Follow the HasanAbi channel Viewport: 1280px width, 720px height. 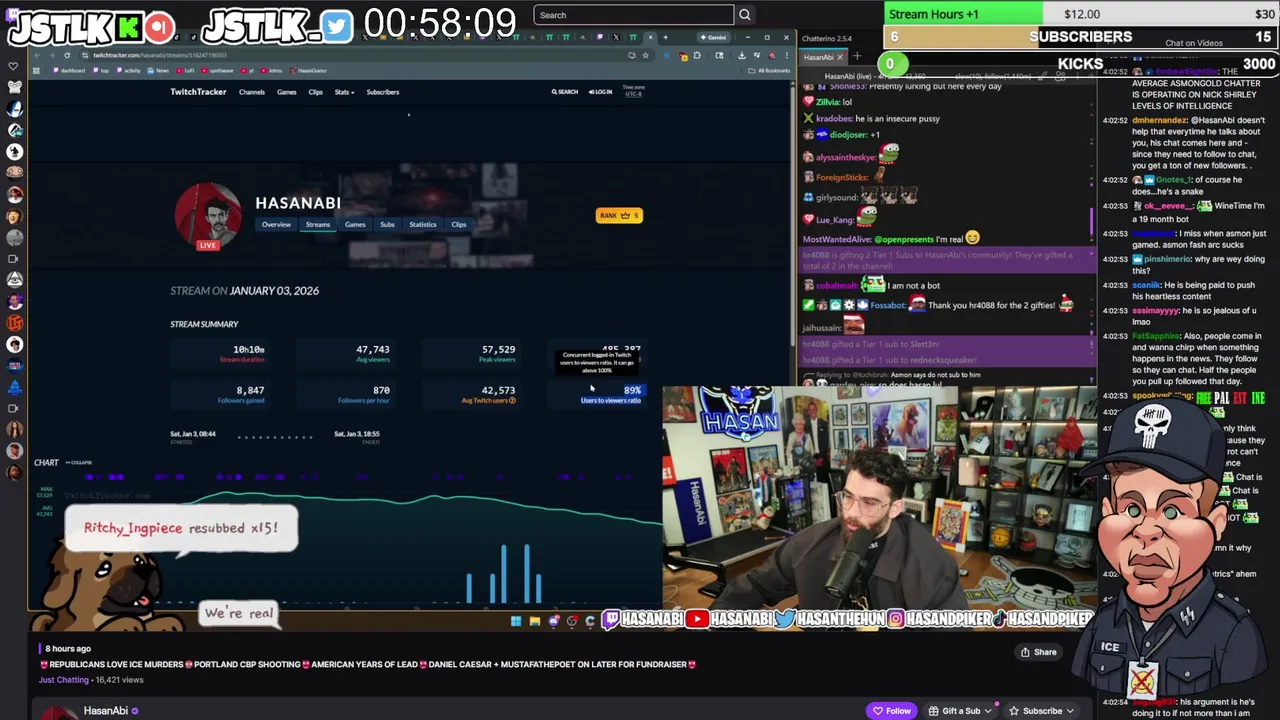pyautogui.click(x=892, y=711)
